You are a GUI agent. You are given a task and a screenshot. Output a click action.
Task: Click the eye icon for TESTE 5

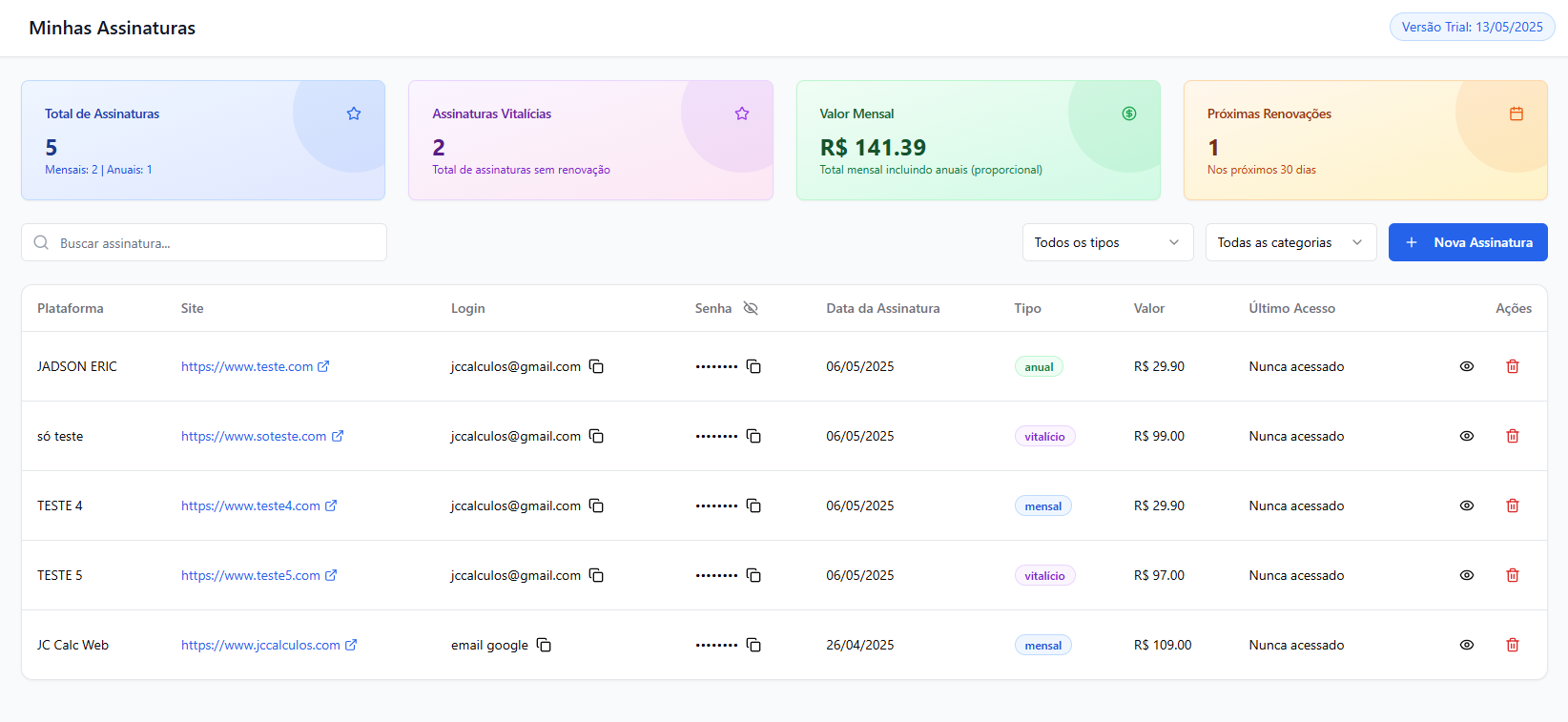[1466, 575]
